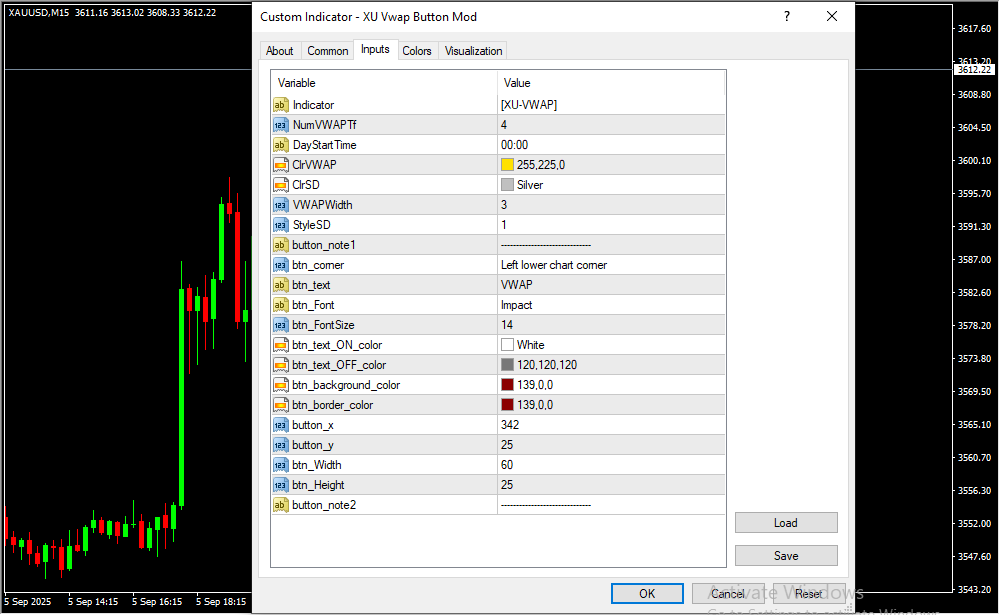Edit the button_x value 342
Viewport: 1000px width, 615px height.
pos(510,425)
